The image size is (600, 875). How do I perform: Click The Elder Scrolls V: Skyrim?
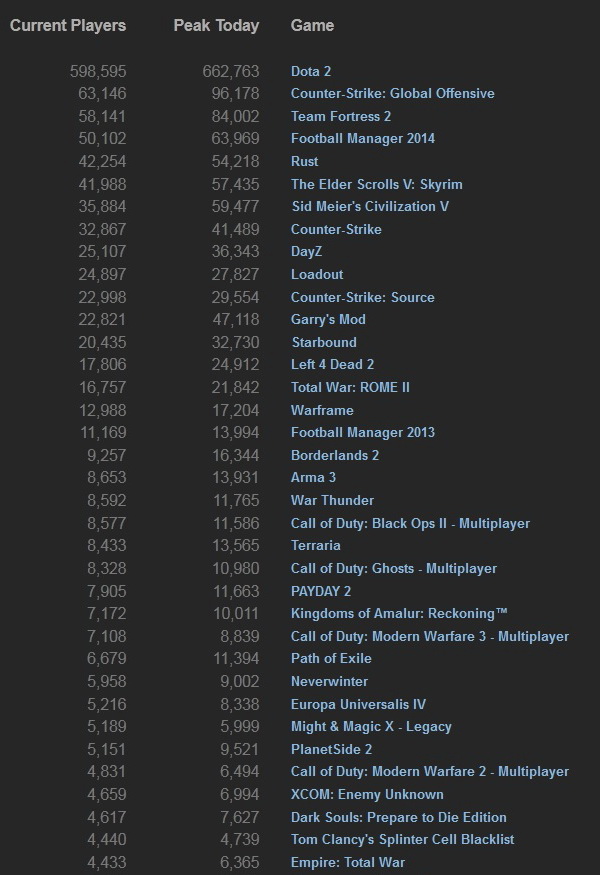[376, 184]
